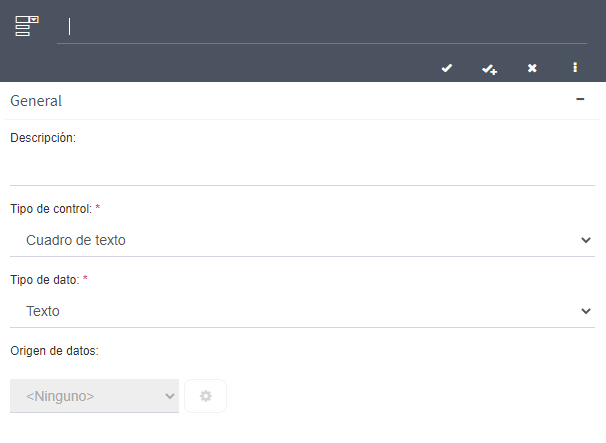Open the info icon in header toolbar
The image size is (606, 443).
pos(575,67)
